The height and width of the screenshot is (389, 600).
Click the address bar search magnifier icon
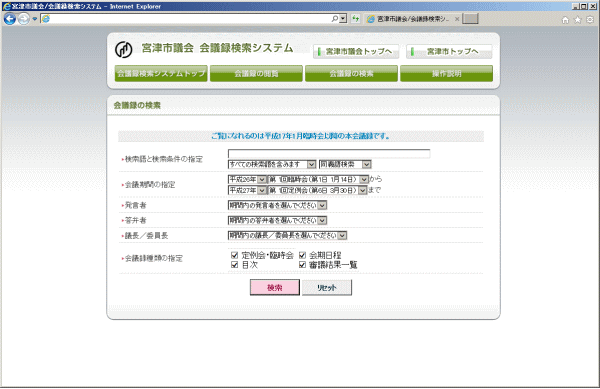tap(335, 18)
